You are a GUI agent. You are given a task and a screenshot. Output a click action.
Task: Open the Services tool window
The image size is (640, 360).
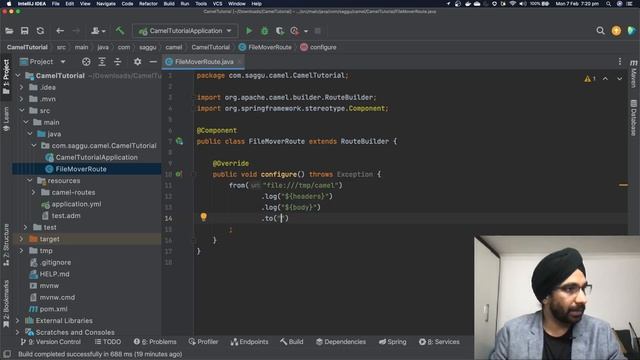[x=439, y=342]
